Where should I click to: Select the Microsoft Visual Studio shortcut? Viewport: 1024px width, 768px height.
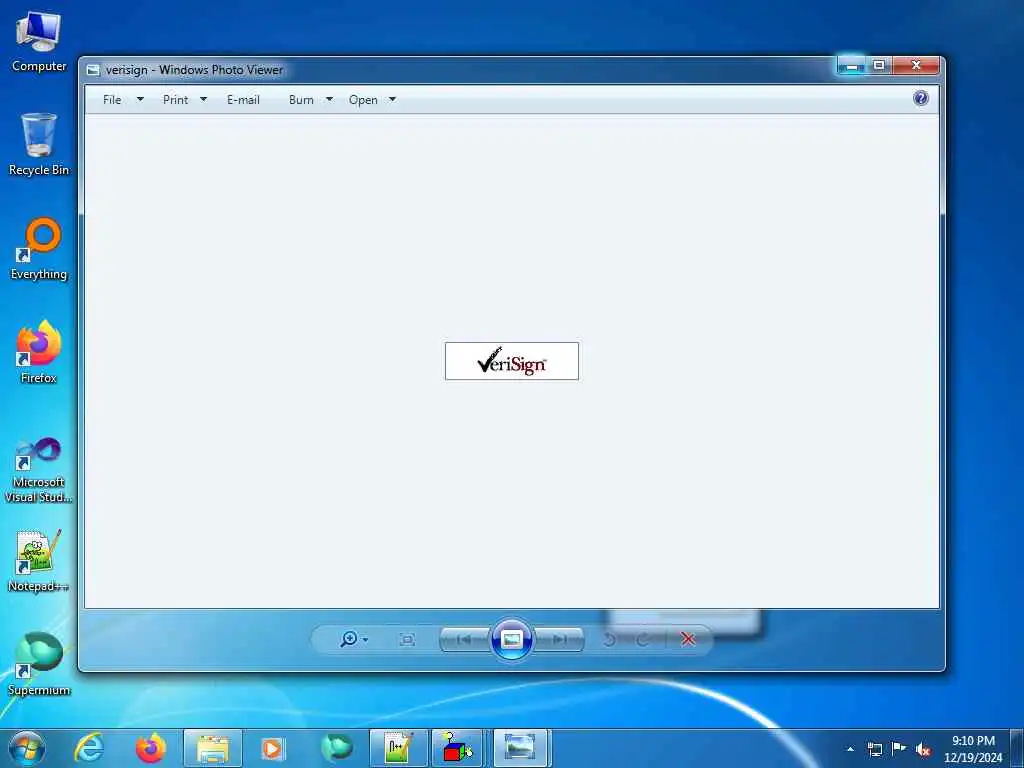(39, 470)
